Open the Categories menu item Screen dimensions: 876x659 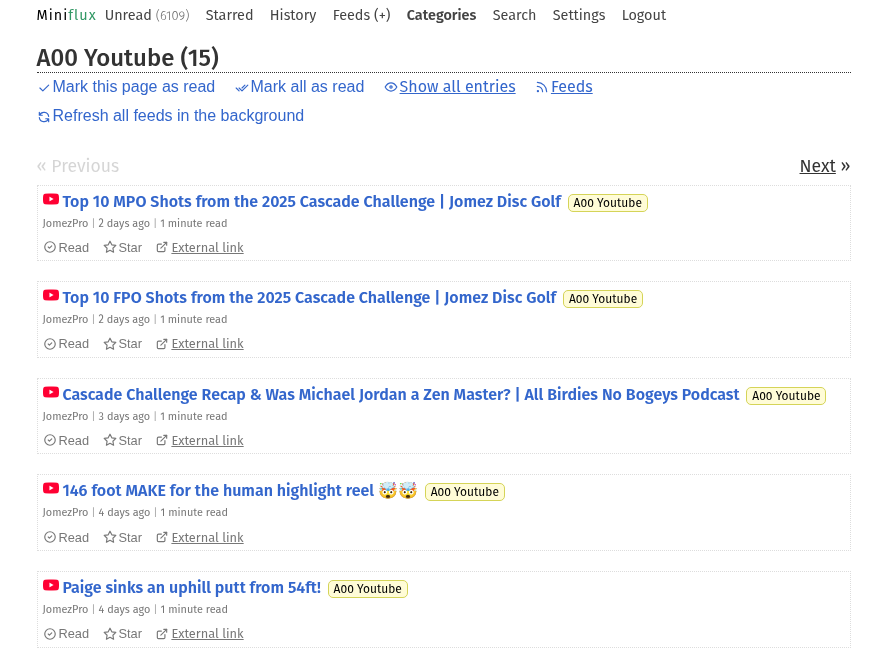click(x=441, y=15)
